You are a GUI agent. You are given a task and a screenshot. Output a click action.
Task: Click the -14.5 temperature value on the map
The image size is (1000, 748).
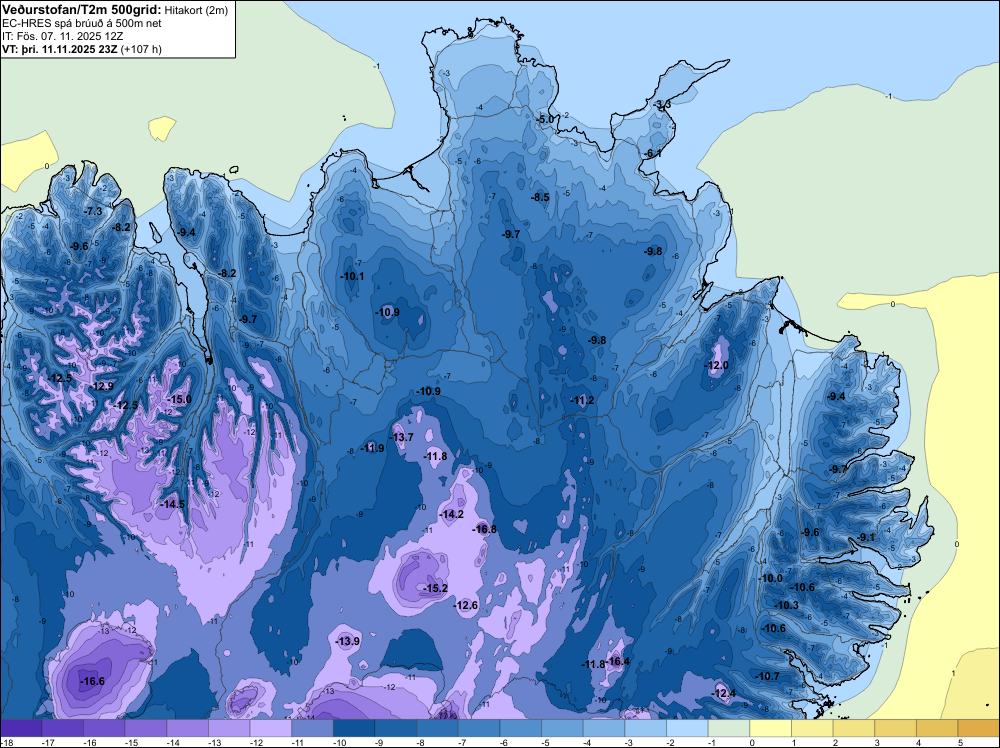(x=172, y=504)
